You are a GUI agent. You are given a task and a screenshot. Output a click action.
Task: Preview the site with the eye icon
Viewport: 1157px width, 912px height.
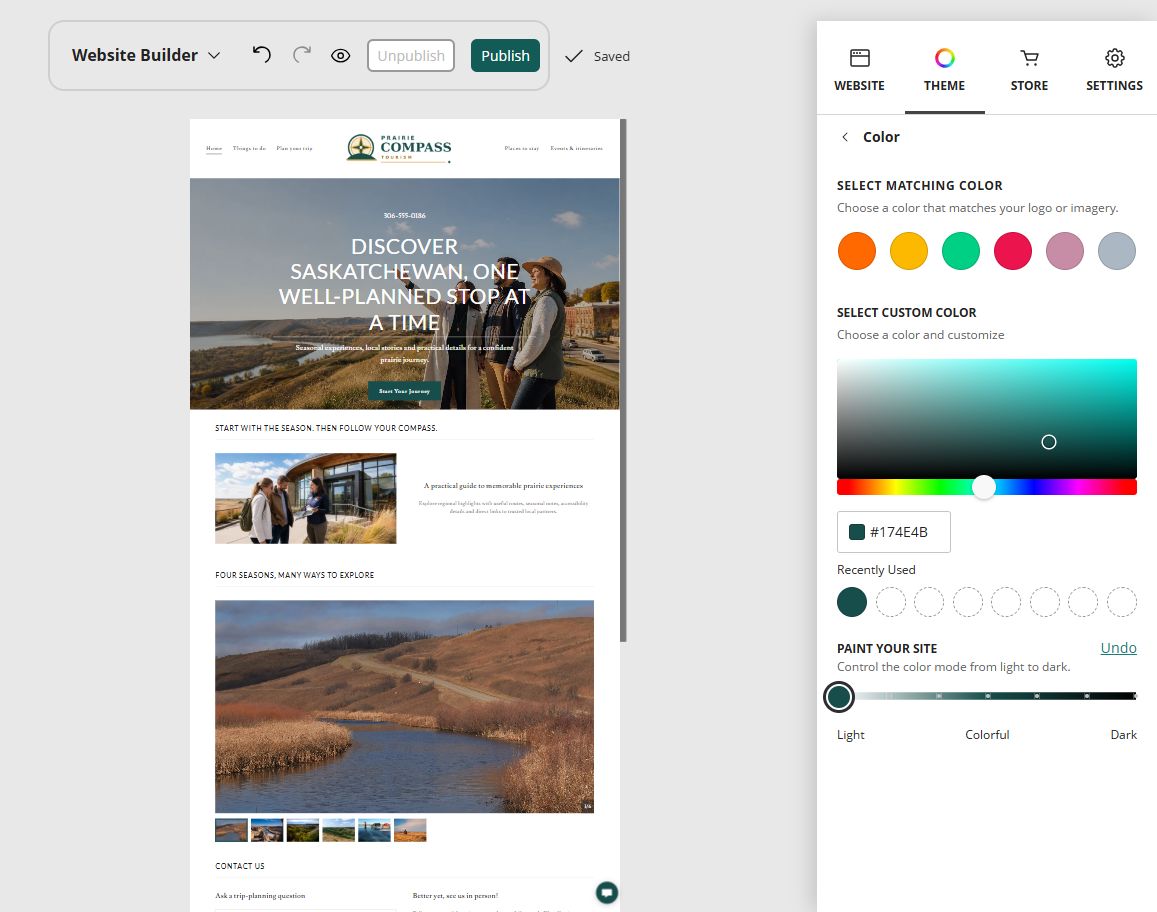coord(340,55)
